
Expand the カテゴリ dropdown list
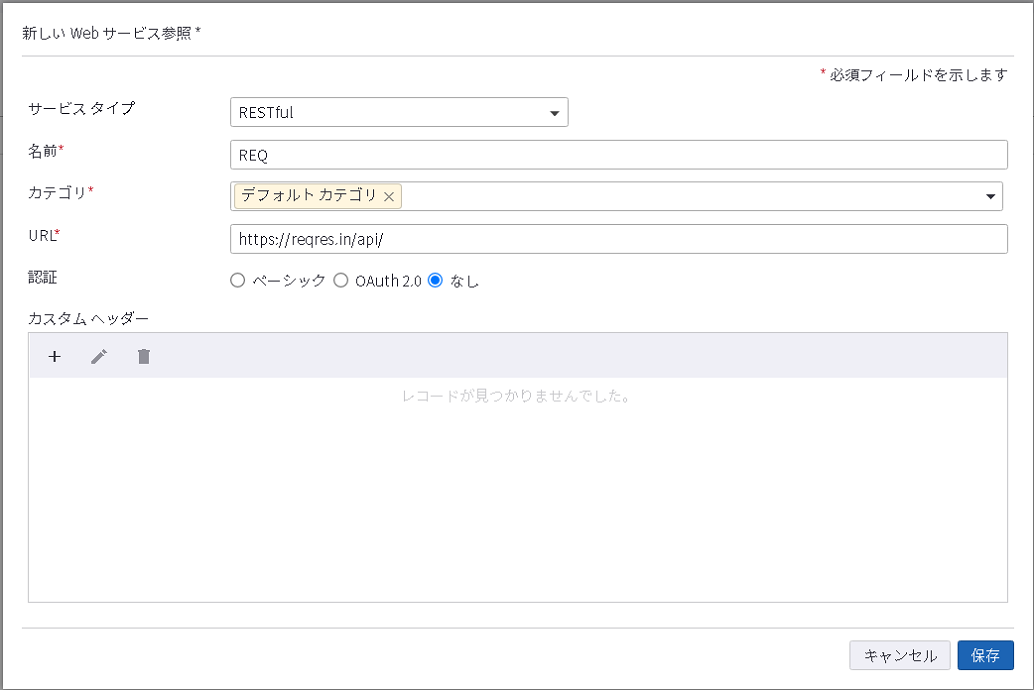pos(989,196)
